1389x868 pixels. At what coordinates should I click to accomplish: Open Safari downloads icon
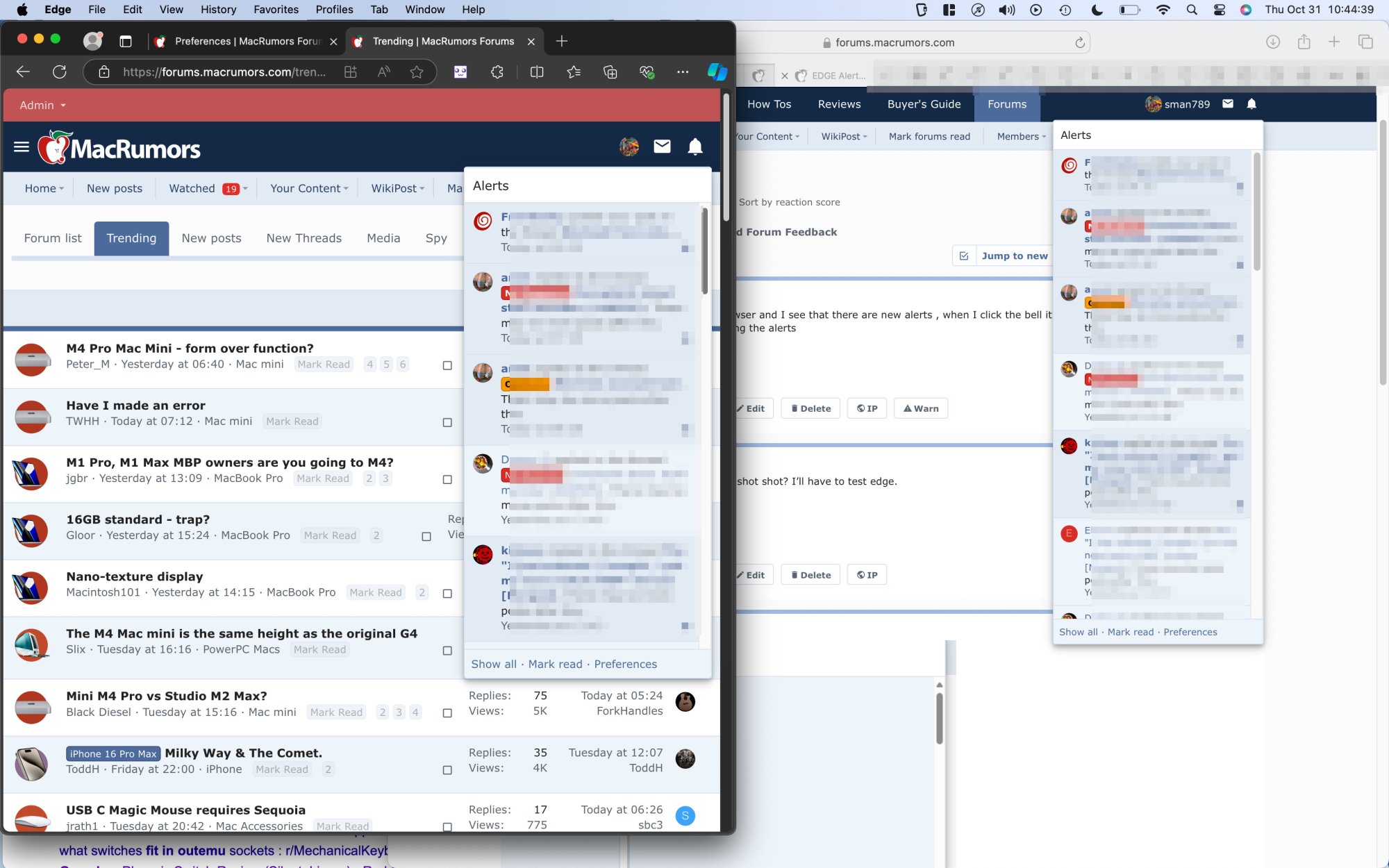1273,42
